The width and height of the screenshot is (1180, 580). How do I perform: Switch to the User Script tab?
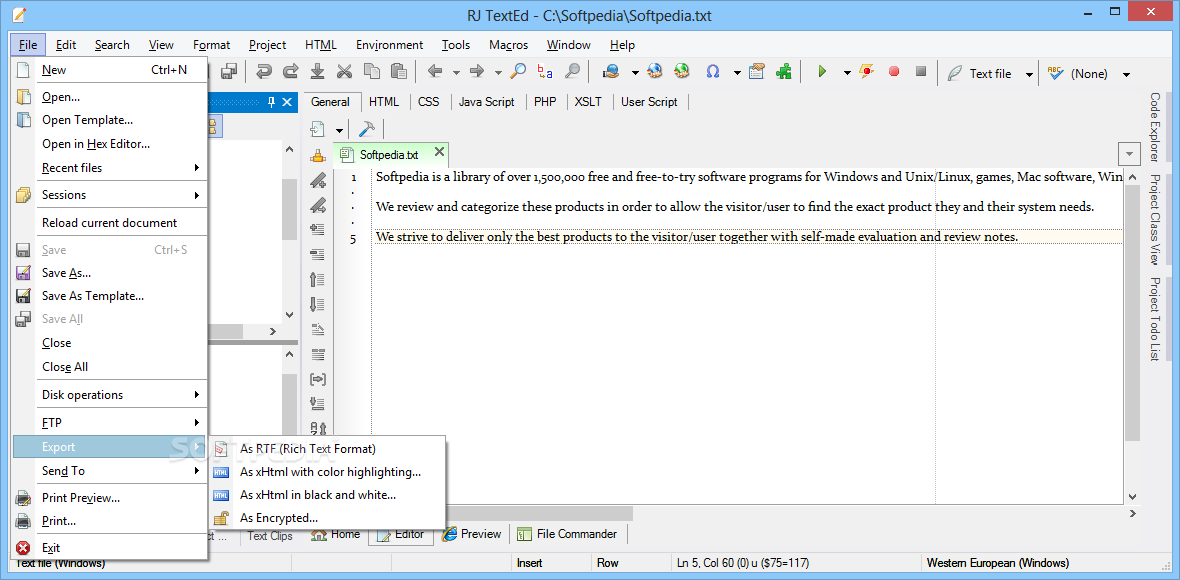(x=649, y=102)
